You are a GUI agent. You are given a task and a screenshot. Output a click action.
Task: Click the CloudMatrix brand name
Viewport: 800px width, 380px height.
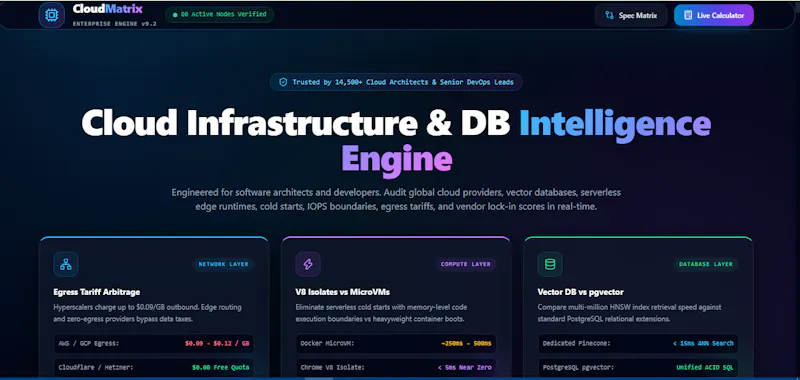(108, 9)
